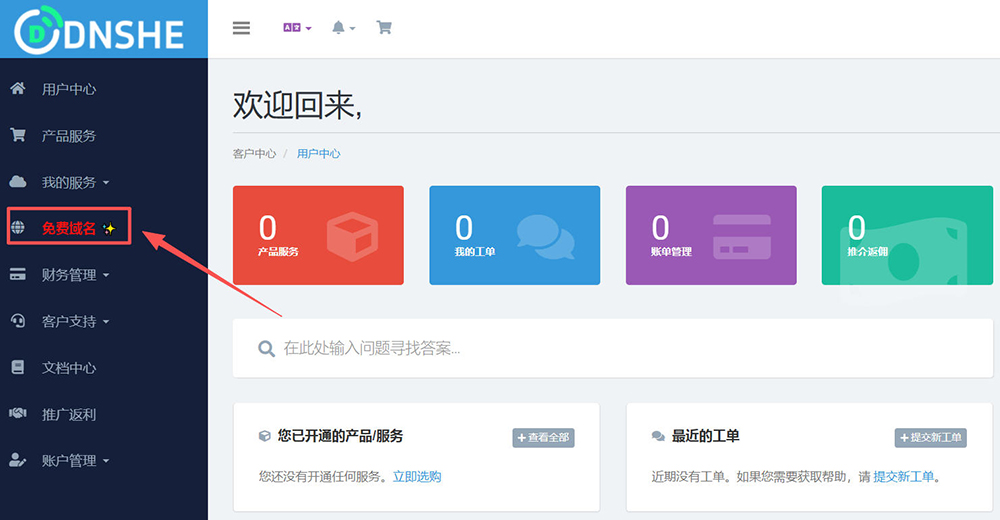This screenshot has width=1000, height=520.
Task: Click the 查看全部 button
Action: pyautogui.click(x=543, y=438)
